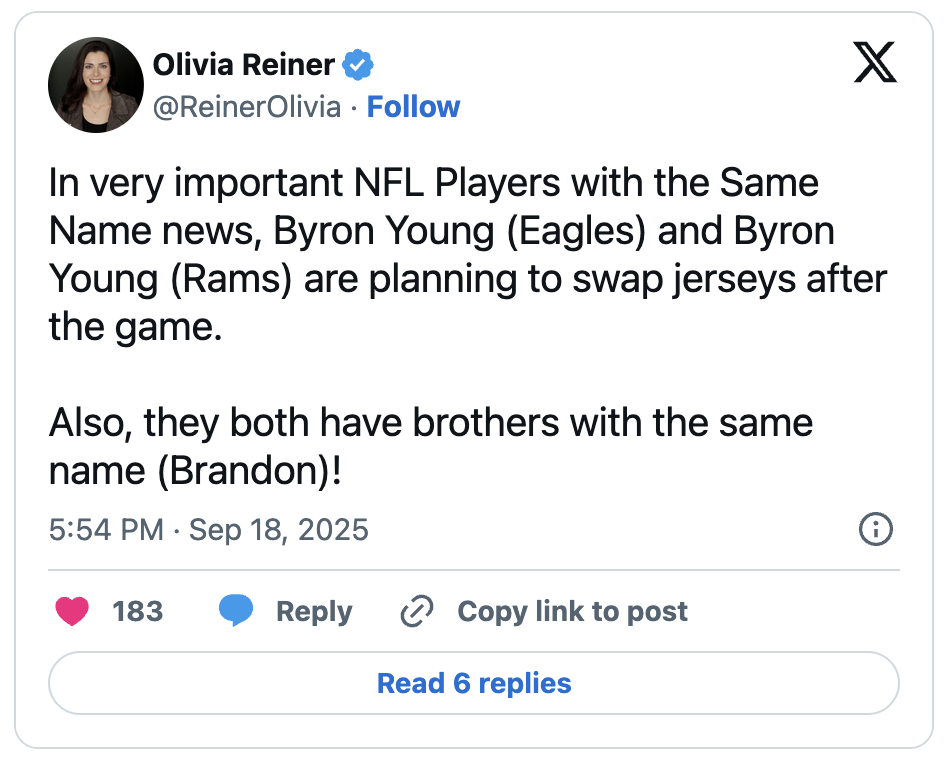Open the info circle icon
Viewport: 948px width, 762px height.
pos(875,529)
